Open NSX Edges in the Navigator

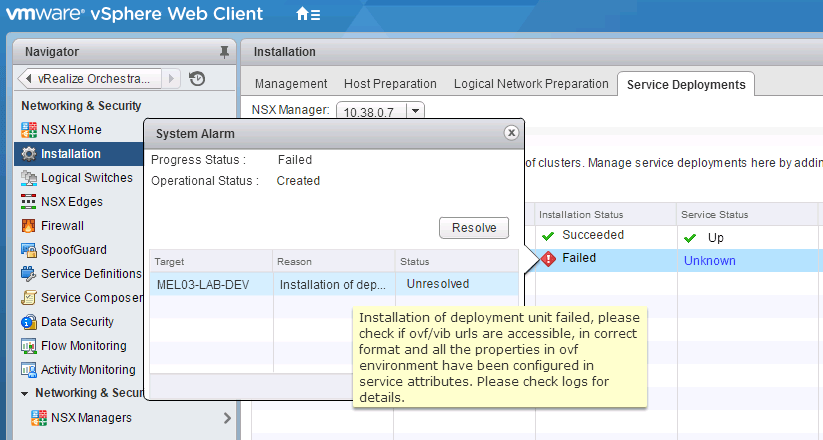coord(72,202)
